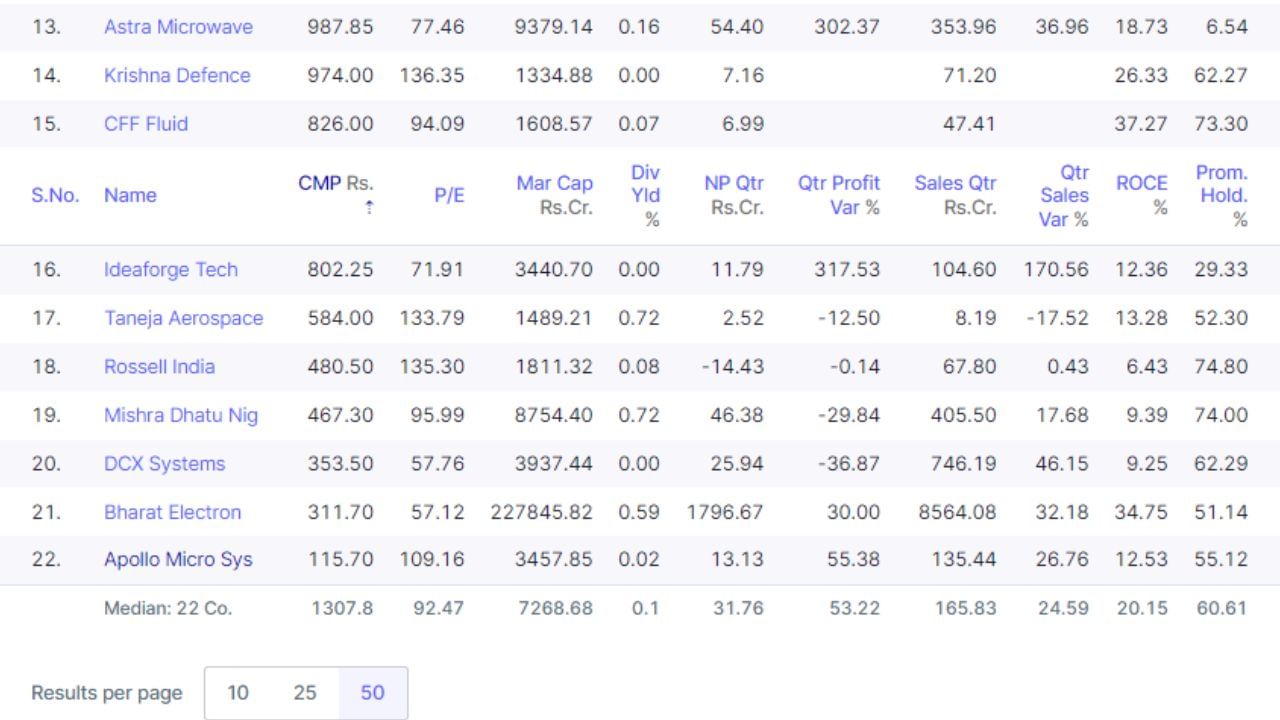Click CFF Fluid price 826.00
Screen dimensions: 1280x720
(x=340, y=124)
